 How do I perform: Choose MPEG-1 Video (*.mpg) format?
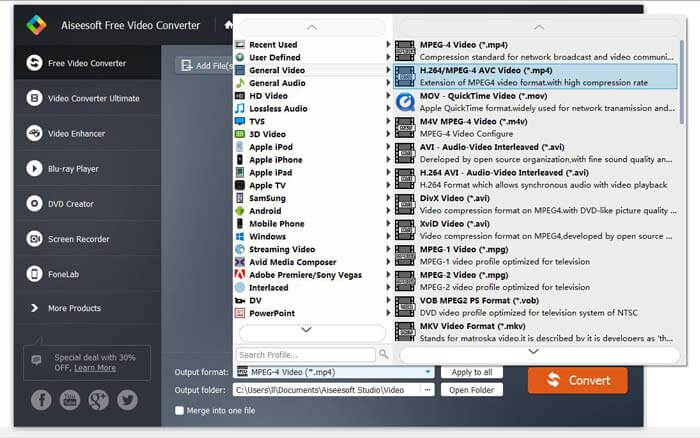(536, 255)
